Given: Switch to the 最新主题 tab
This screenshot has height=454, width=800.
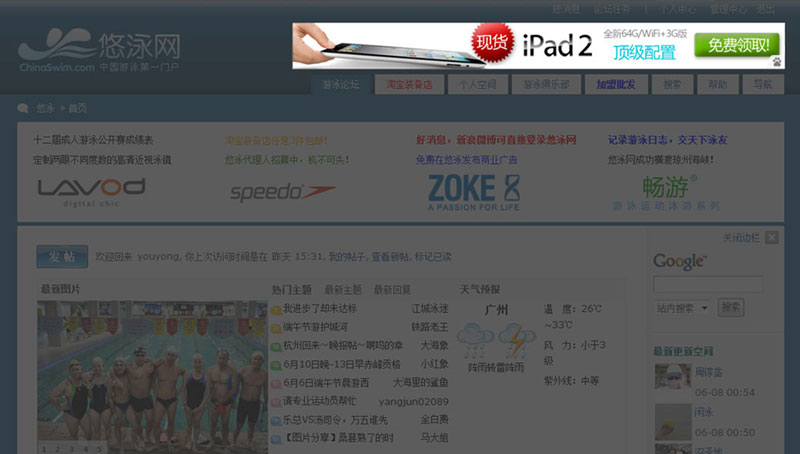Looking at the screenshot, I should click(343, 290).
